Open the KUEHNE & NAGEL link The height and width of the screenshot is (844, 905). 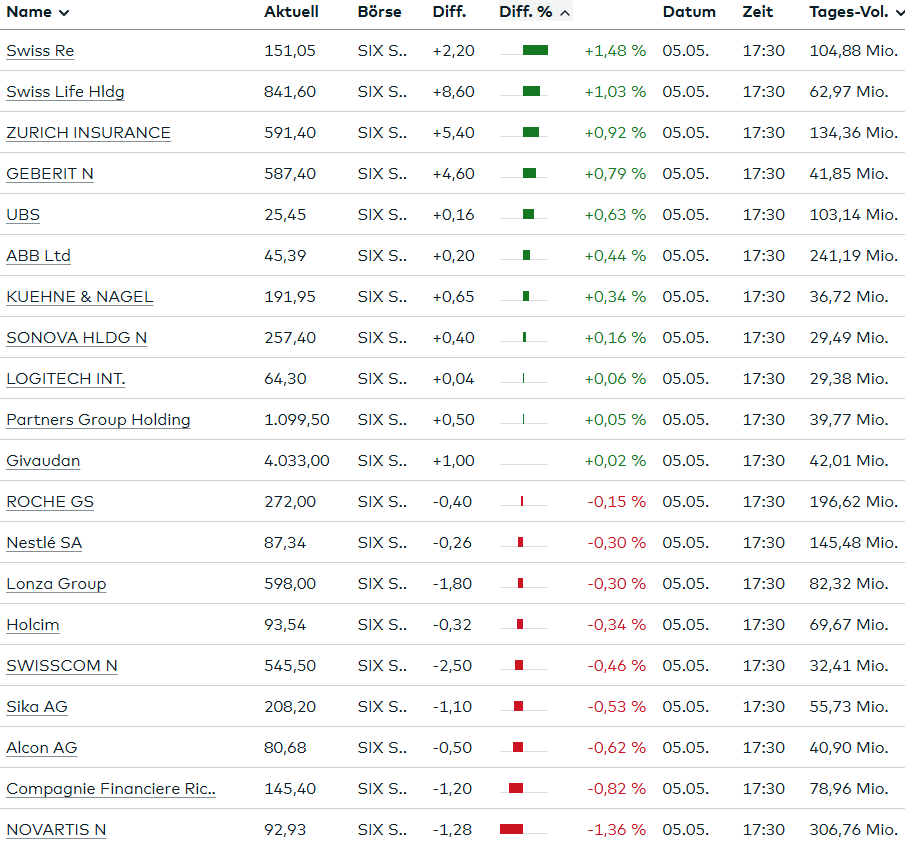click(x=80, y=297)
